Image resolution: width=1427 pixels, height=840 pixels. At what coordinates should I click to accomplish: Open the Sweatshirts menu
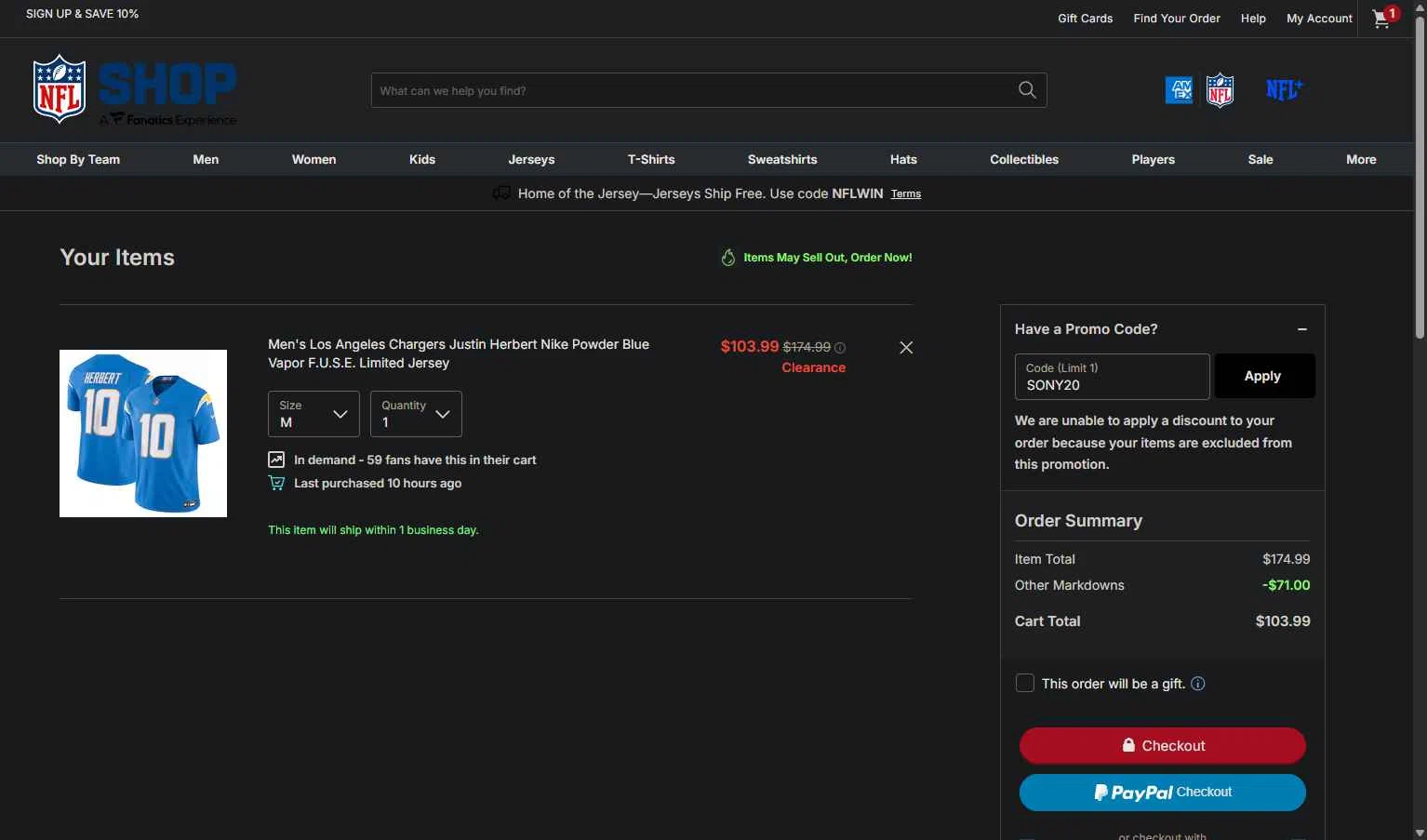[x=782, y=160]
